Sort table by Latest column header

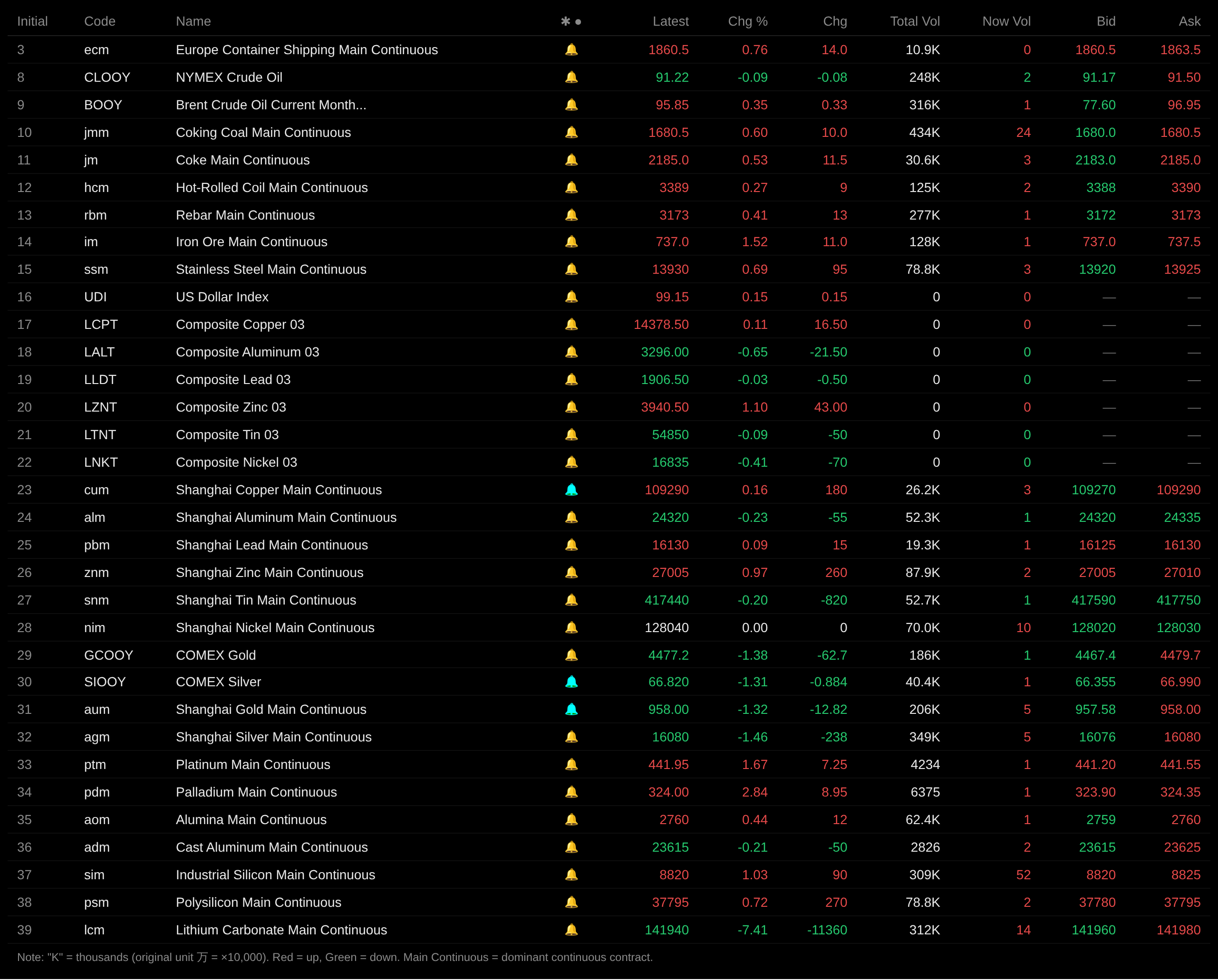click(671, 21)
